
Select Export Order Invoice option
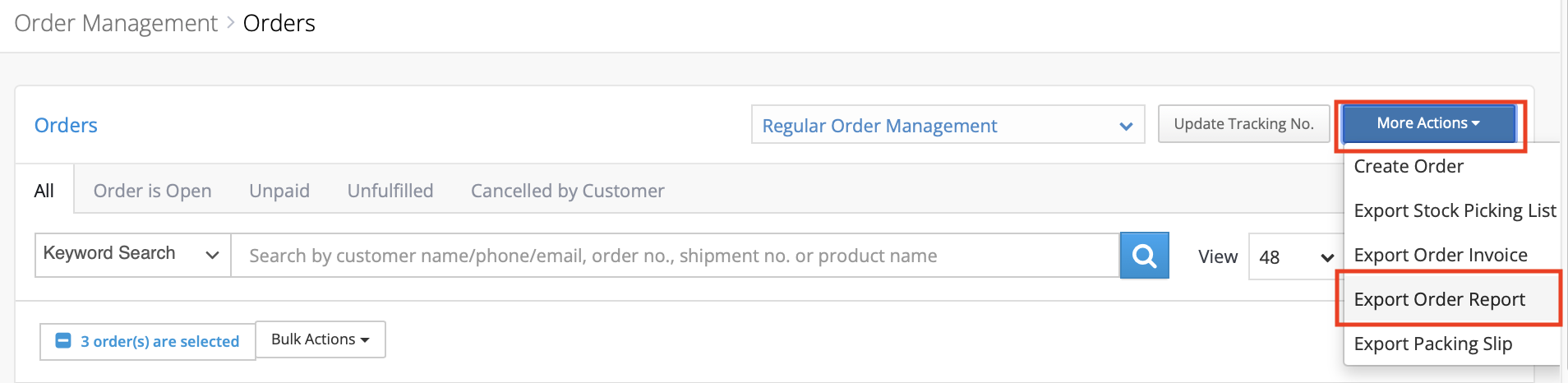click(1441, 255)
